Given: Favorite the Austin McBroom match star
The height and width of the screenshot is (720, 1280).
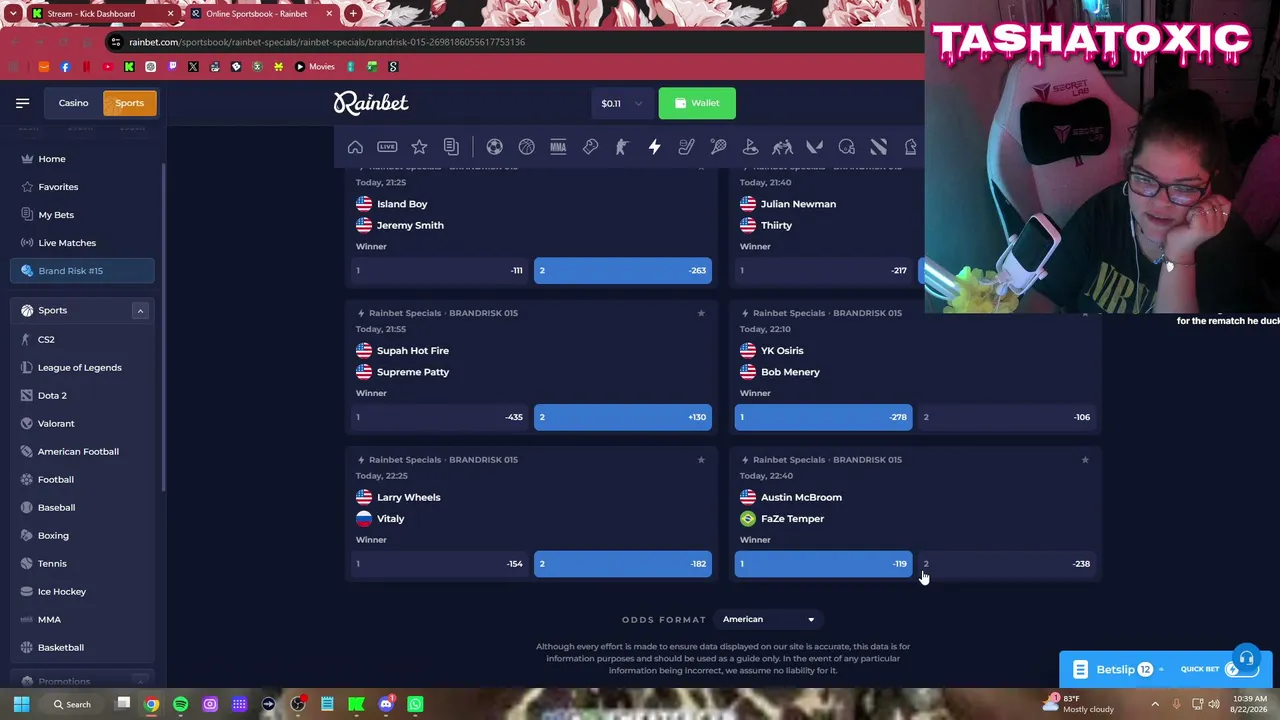Looking at the screenshot, I should coord(1085,460).
